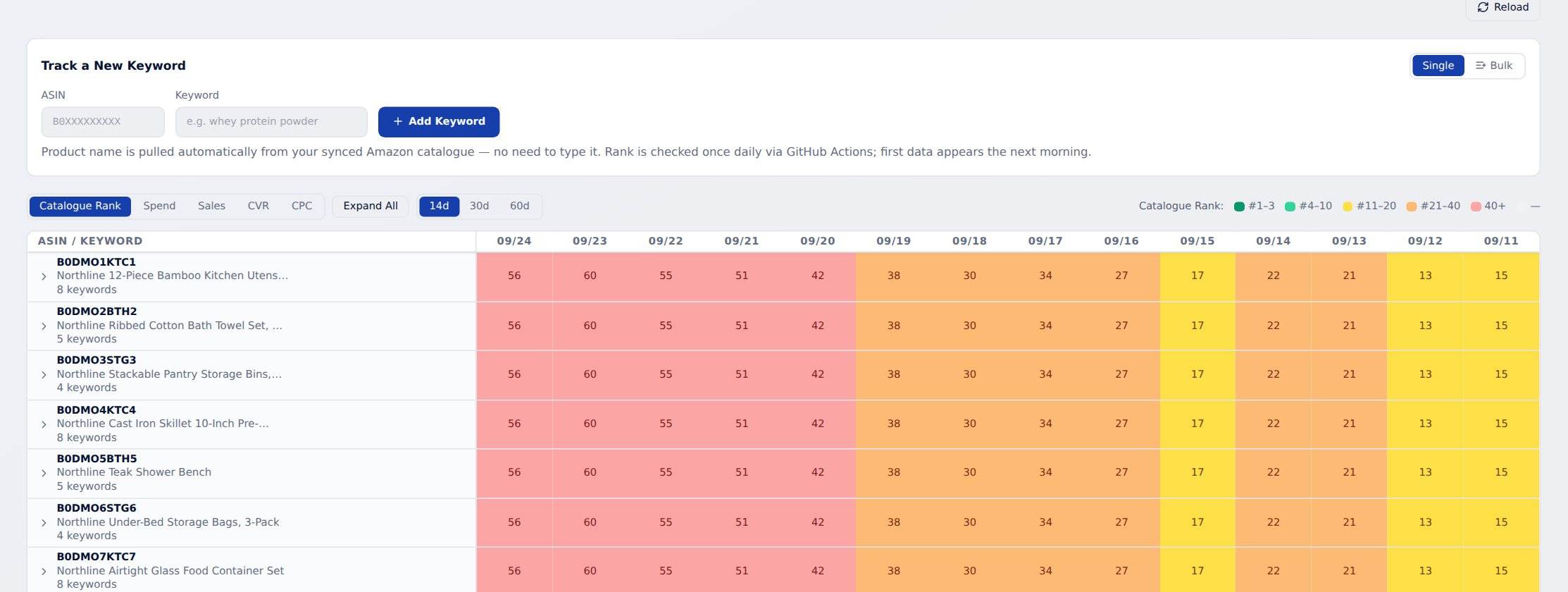1568x592 pixels.
Task: Click the Catalogue Rank legend label
Action: [x=1181, y=206]
